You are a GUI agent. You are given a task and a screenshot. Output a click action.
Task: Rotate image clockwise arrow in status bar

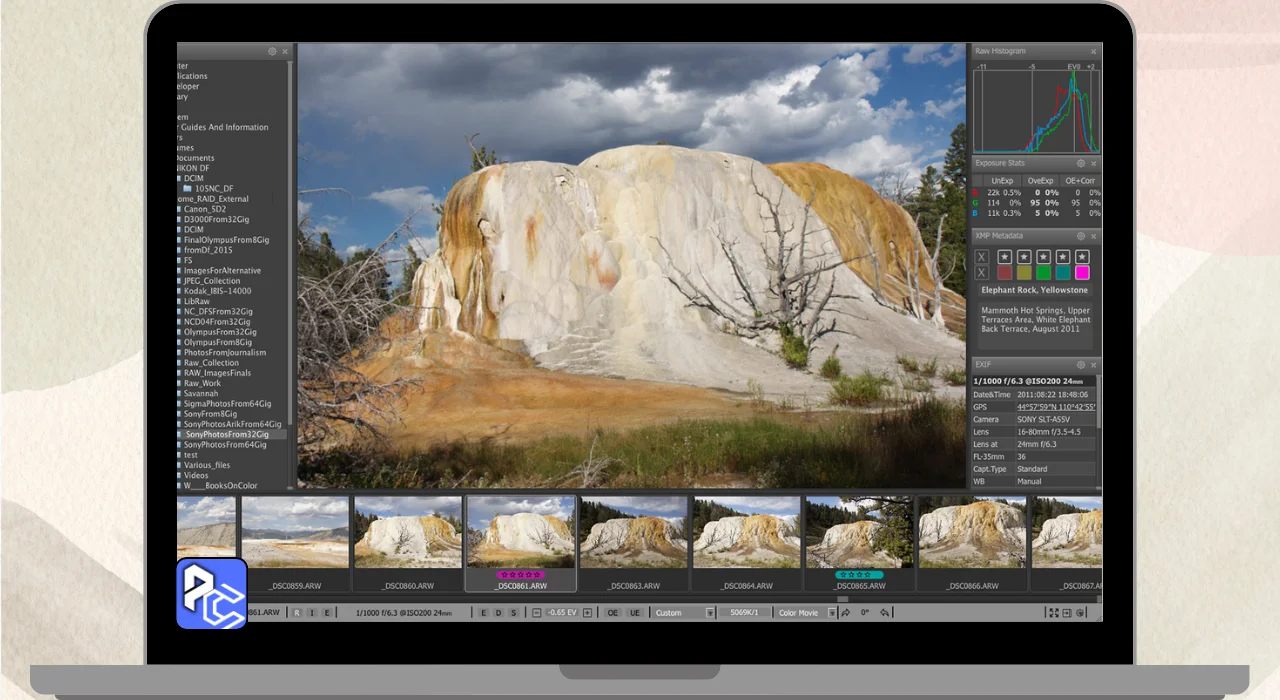pos(845,613)
